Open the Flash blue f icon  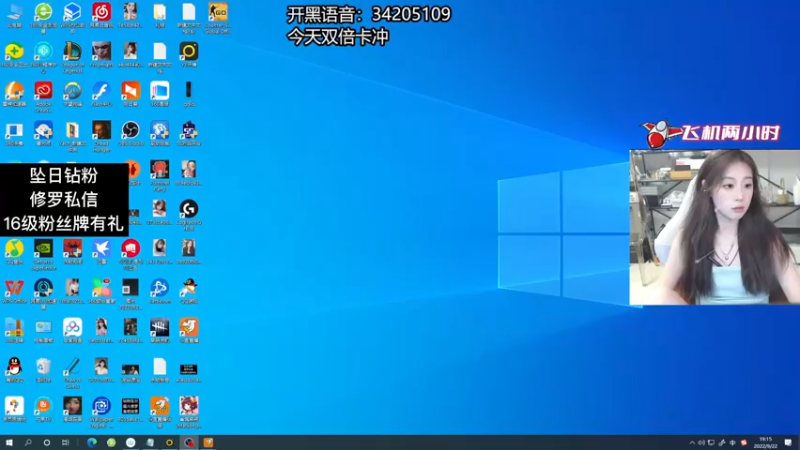pos(102,90)
